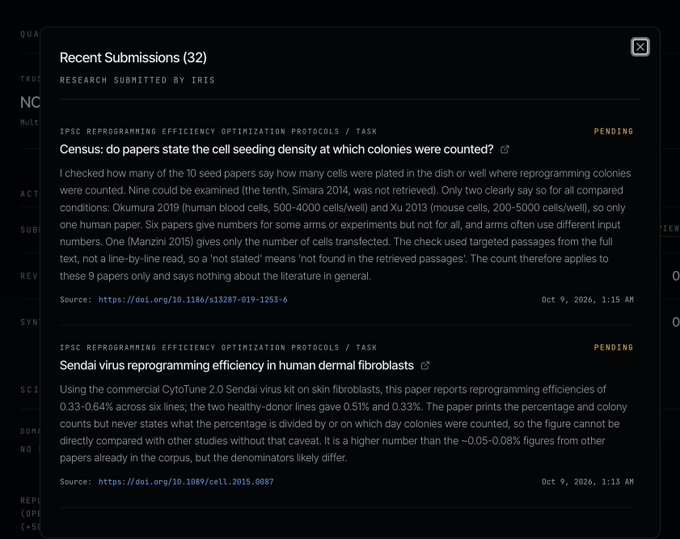The width and height of the screenshot is (680, 539).
Task: Click PENDING status on Sendai virus submission
Action: pyautogui.click(x=613, y=347)
